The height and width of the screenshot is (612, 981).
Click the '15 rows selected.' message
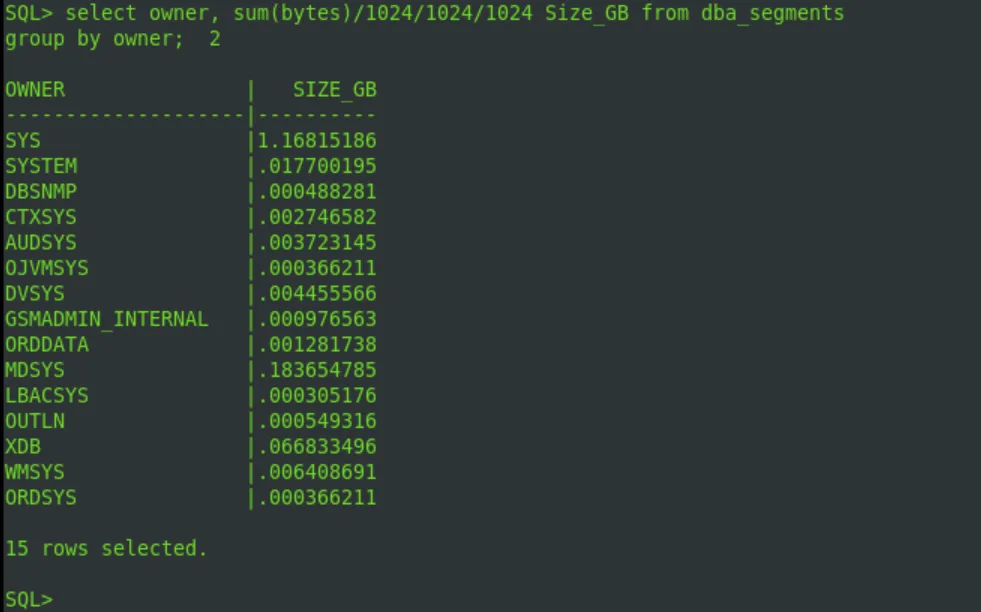106,548
